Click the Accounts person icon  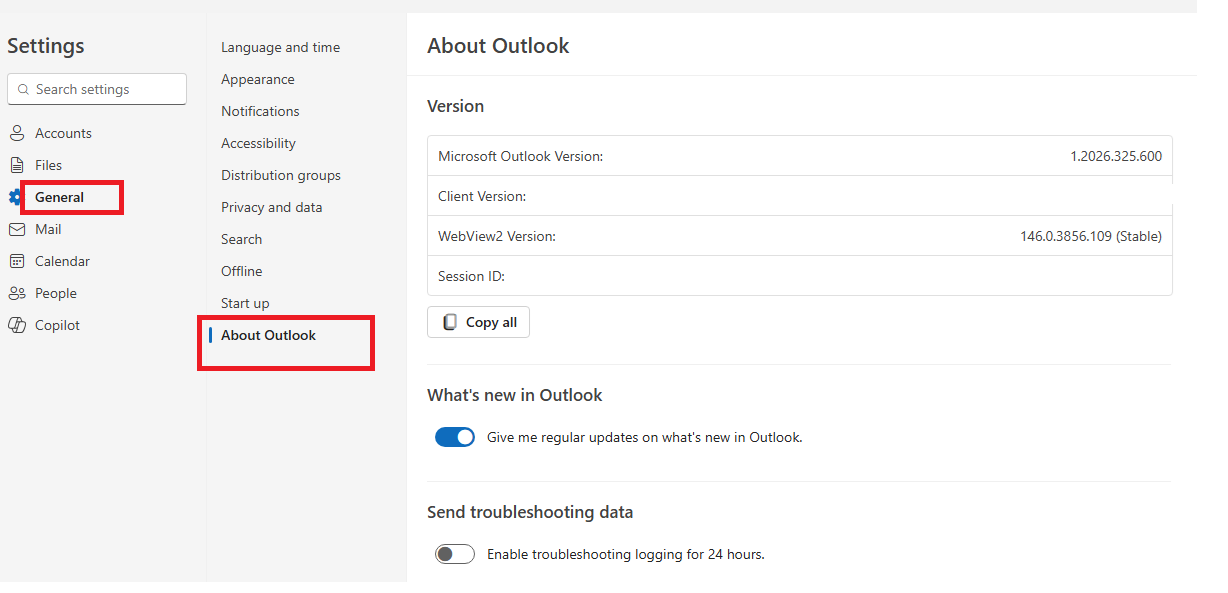tap(16, 133)
